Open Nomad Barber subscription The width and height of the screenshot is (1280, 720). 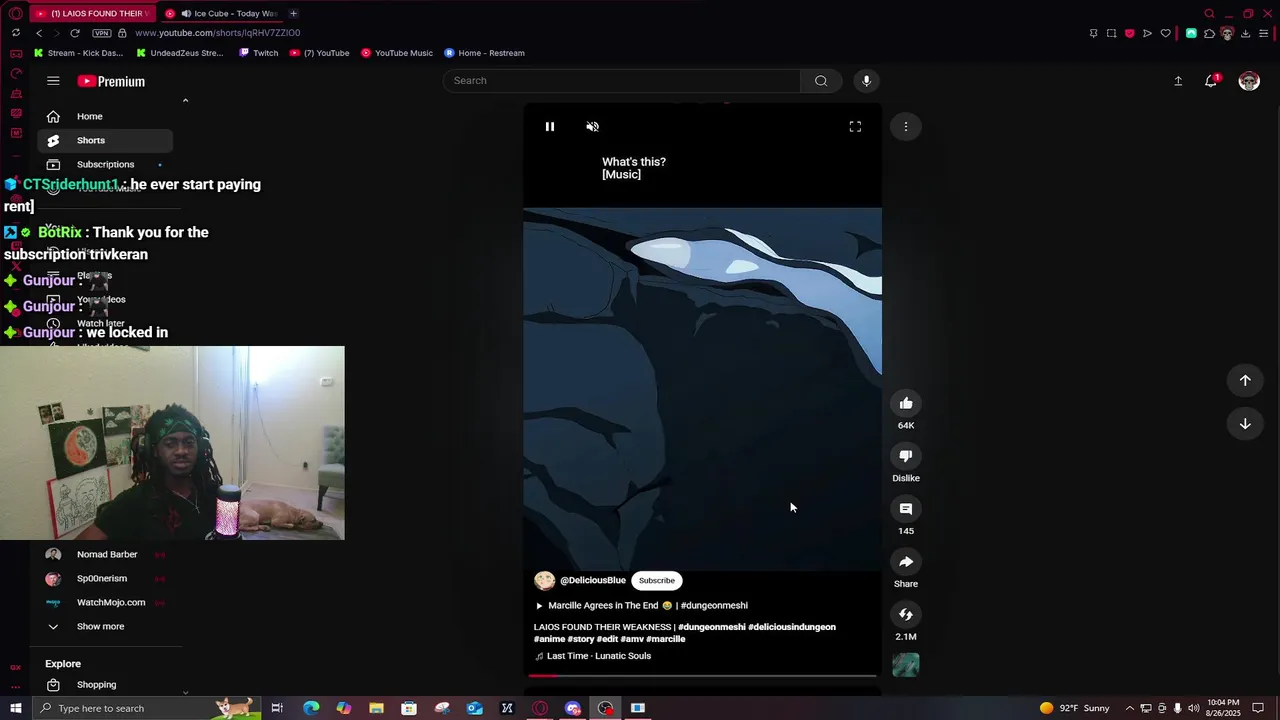click(x=105, y=554)
